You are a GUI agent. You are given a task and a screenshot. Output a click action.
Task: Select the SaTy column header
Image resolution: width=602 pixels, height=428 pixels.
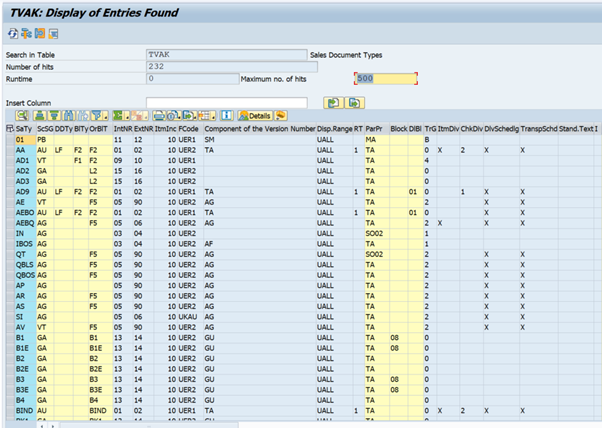tap(23, 129)
